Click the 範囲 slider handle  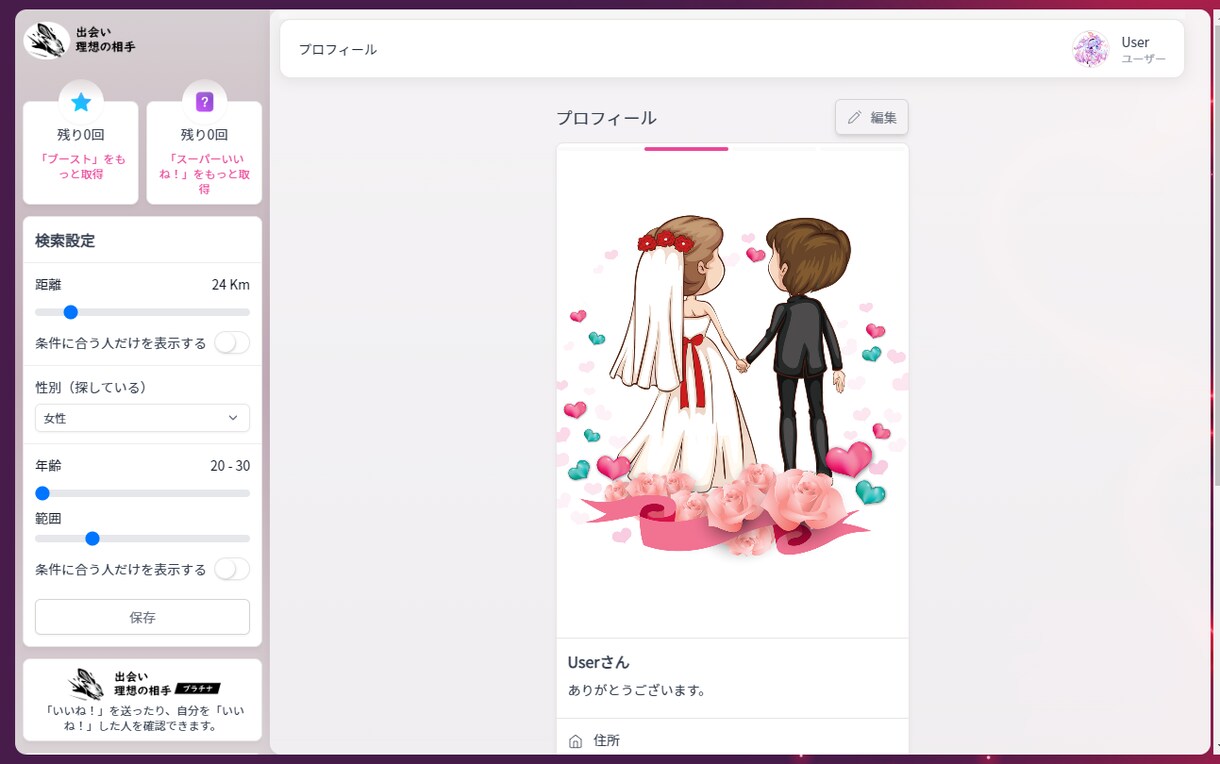(92, 538)
